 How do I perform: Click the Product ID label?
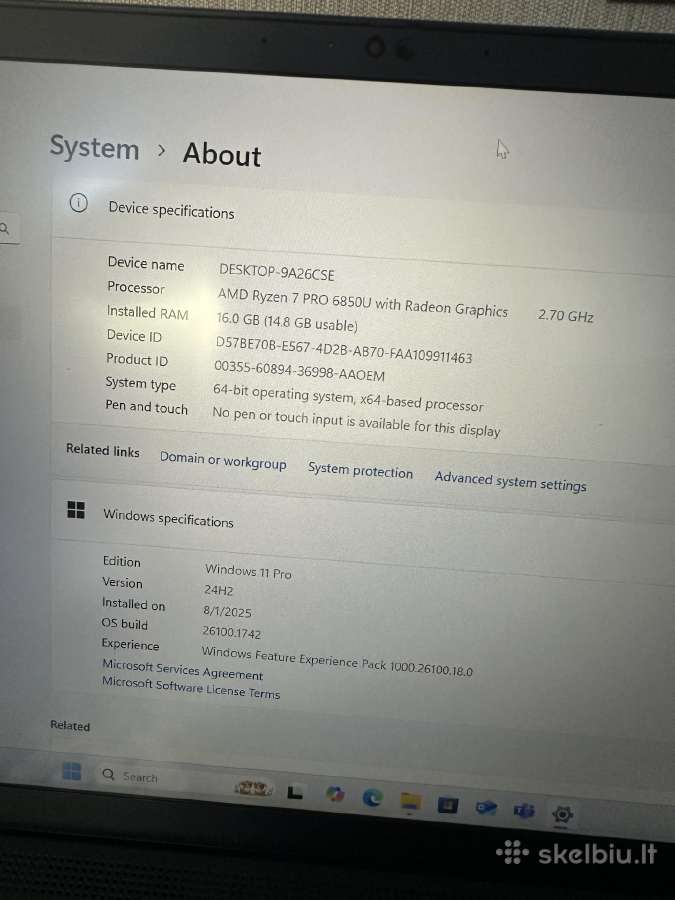click(137, 359)
